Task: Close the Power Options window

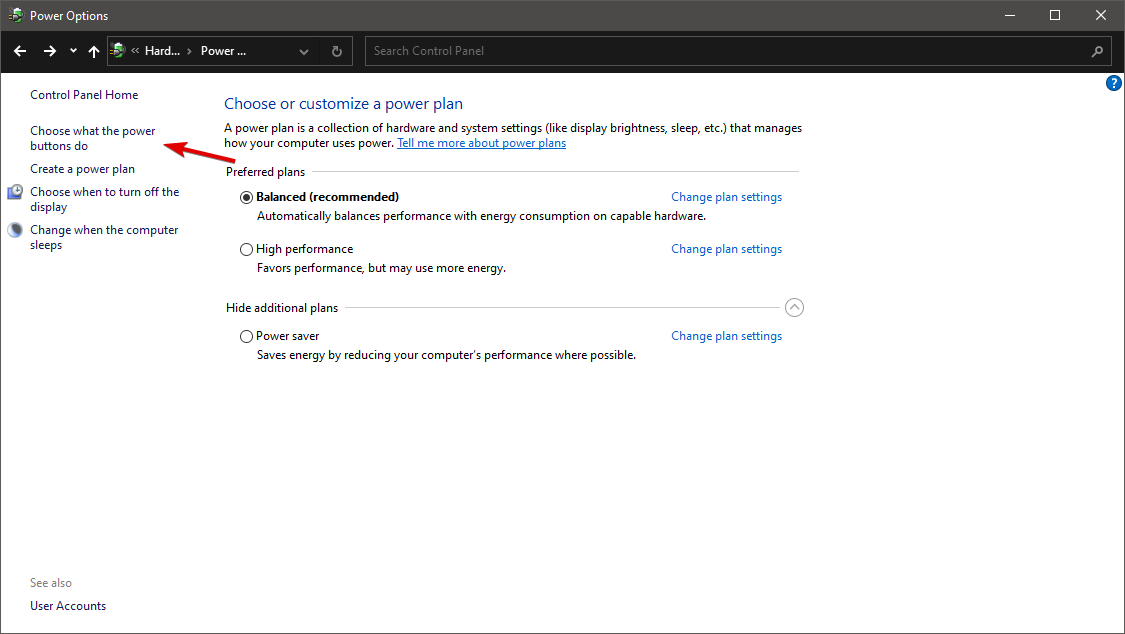Action: (1101, 15)
